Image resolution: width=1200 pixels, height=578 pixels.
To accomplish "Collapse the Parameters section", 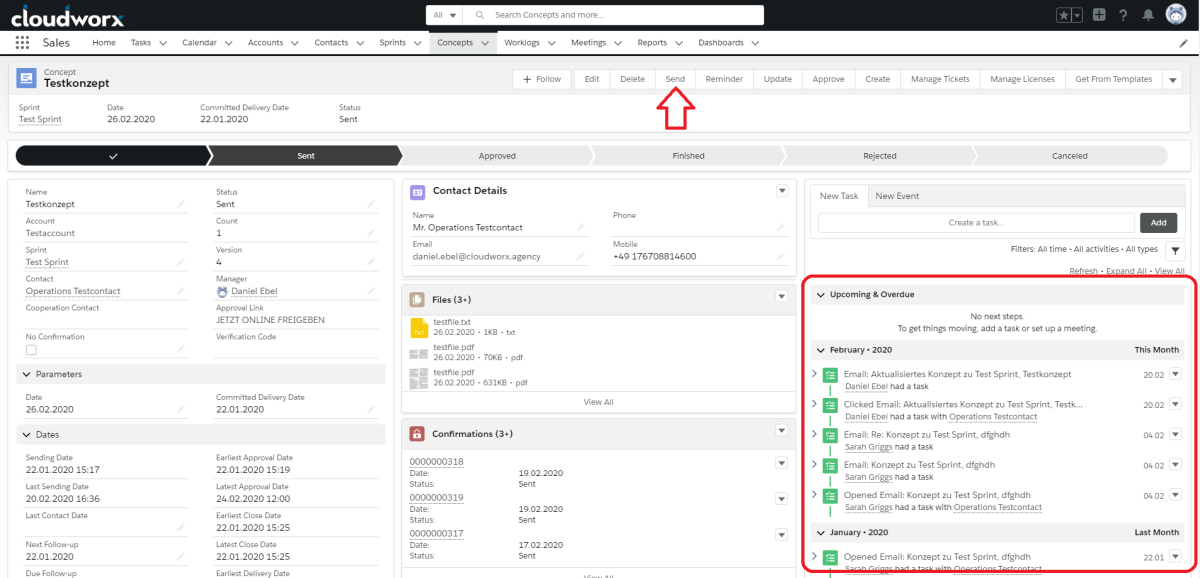I will click(x=25, y=374).
